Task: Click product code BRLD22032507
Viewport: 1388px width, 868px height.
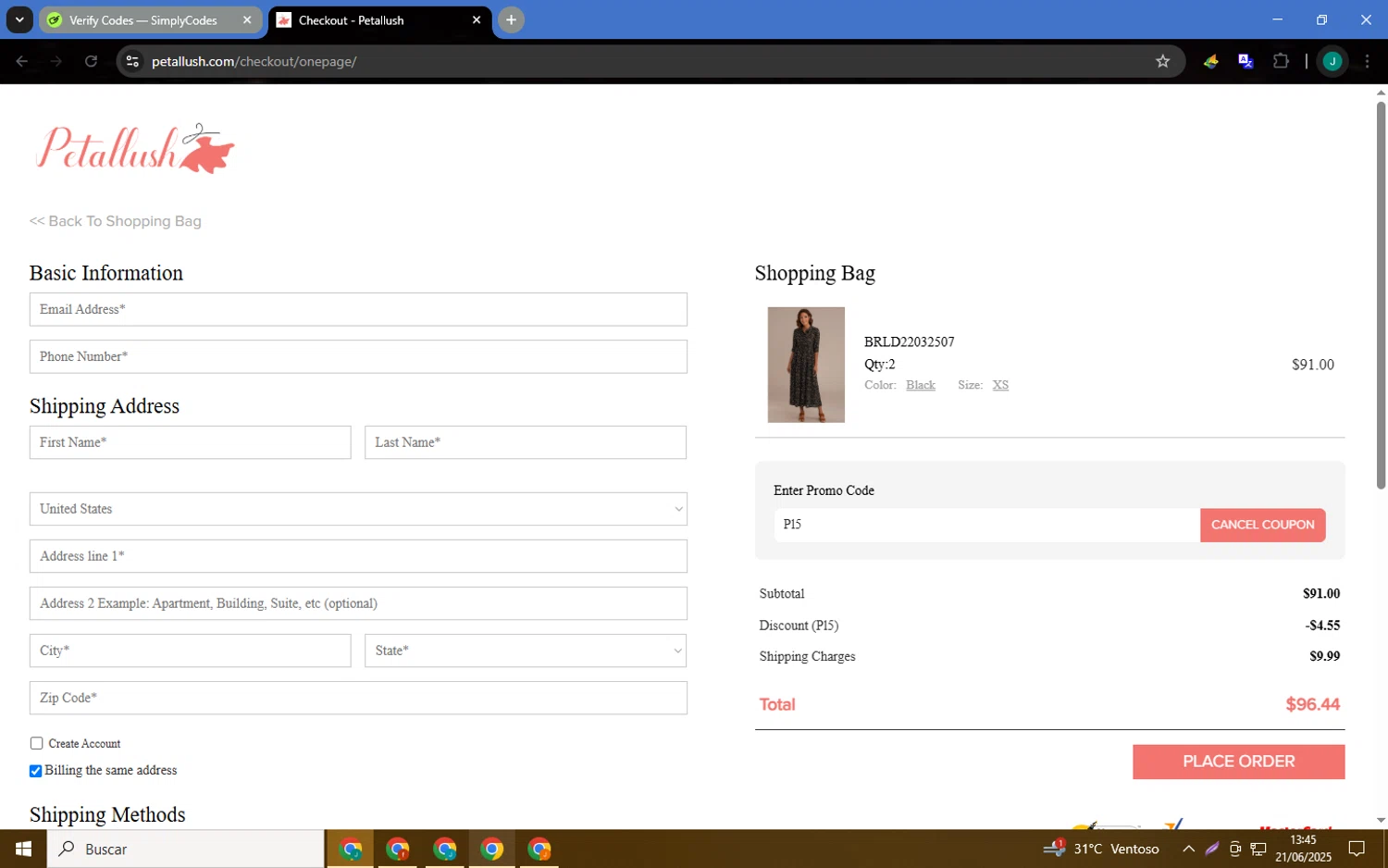Action: tap(909, 341)
